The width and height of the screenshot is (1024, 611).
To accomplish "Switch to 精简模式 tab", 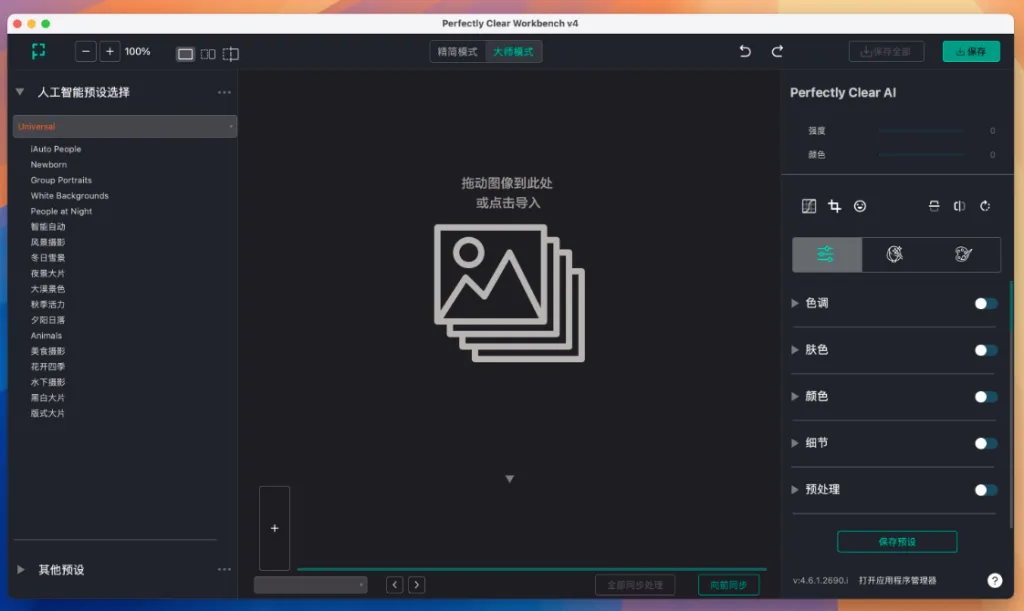I will pyautogui.click(x=458, y=52).
